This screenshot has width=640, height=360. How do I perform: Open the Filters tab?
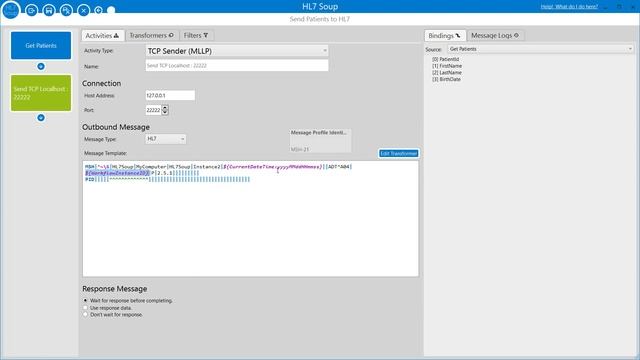(196, 36)
